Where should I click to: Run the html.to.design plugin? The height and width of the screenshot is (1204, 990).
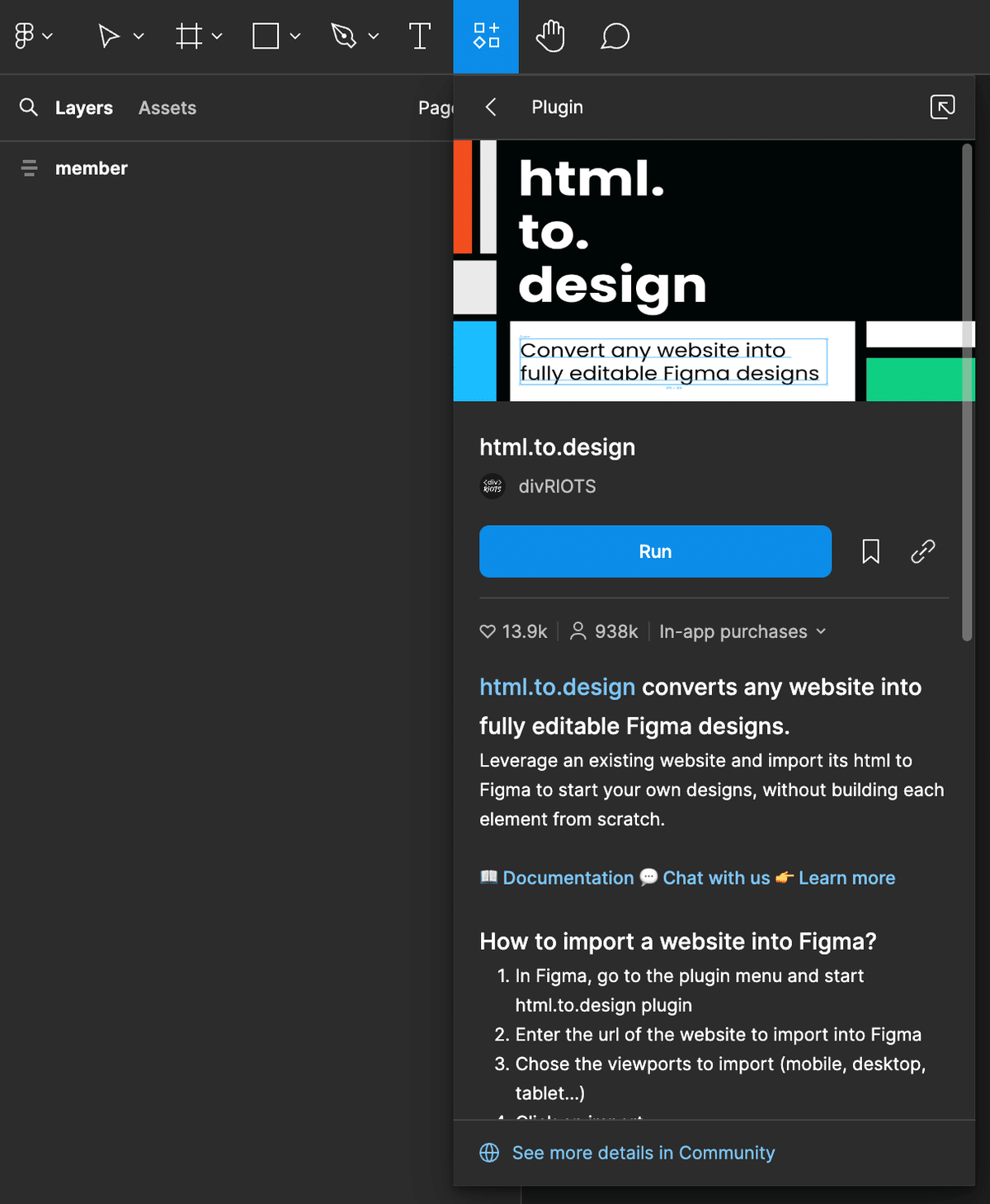pos(655,551)
